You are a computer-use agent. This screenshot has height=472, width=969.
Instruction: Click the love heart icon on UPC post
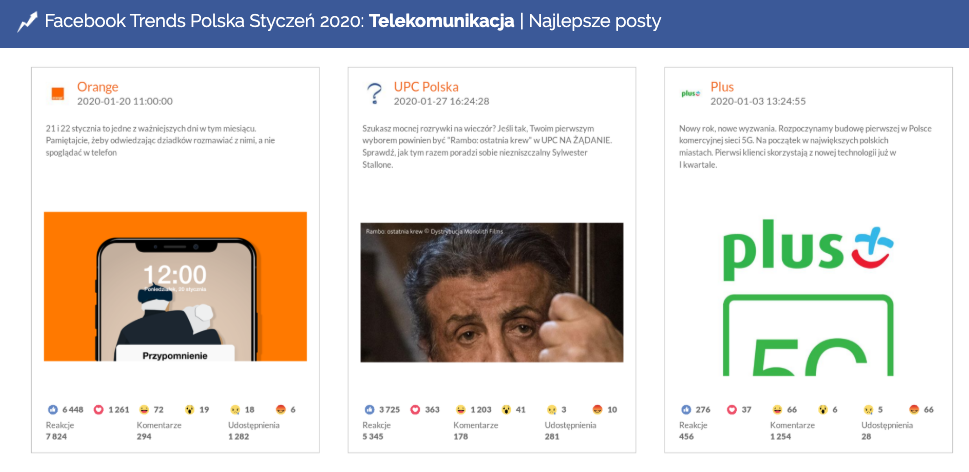[x=415, y=410]
